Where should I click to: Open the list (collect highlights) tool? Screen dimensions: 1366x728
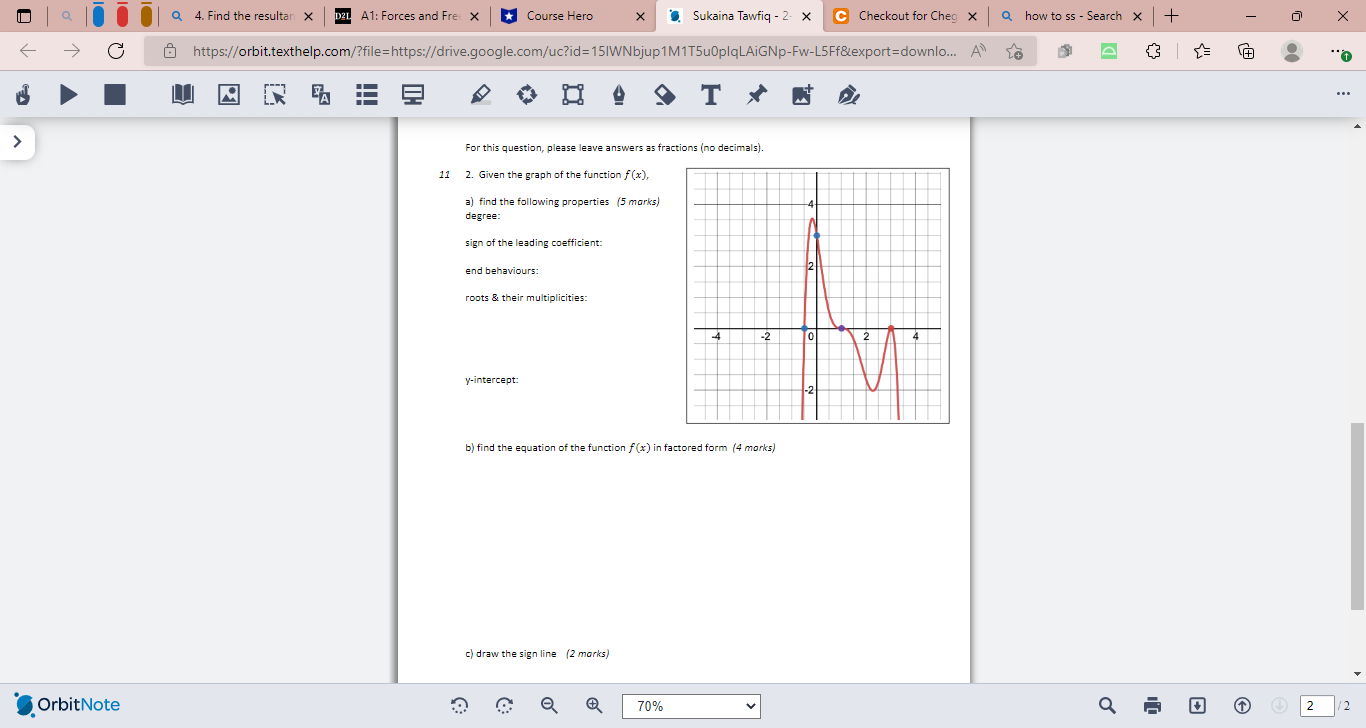coord(367,95)
